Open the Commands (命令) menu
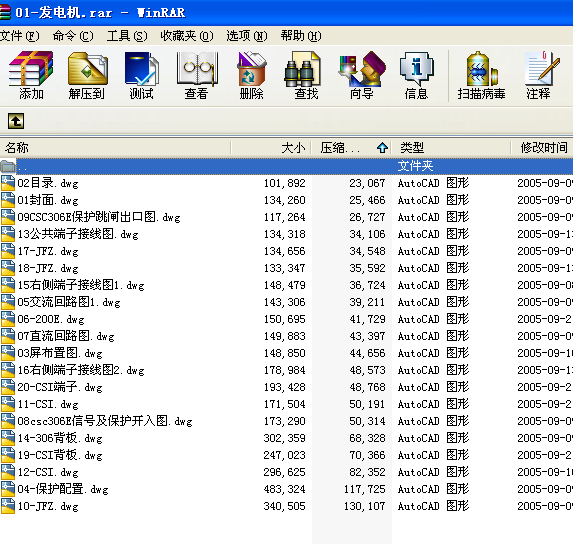Screen dimensions: 573x544 [x=73, y=36]
